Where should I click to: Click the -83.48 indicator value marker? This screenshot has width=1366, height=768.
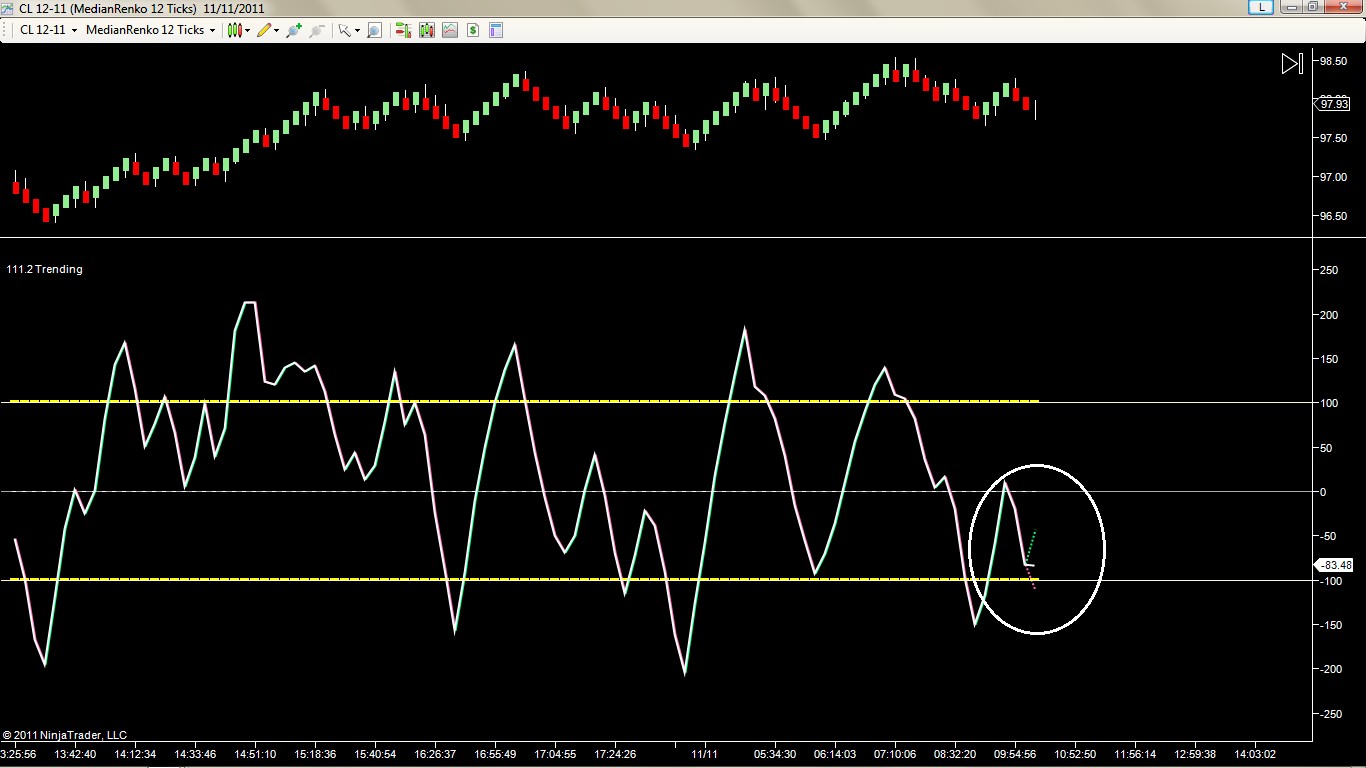[x=1333, y=565]
